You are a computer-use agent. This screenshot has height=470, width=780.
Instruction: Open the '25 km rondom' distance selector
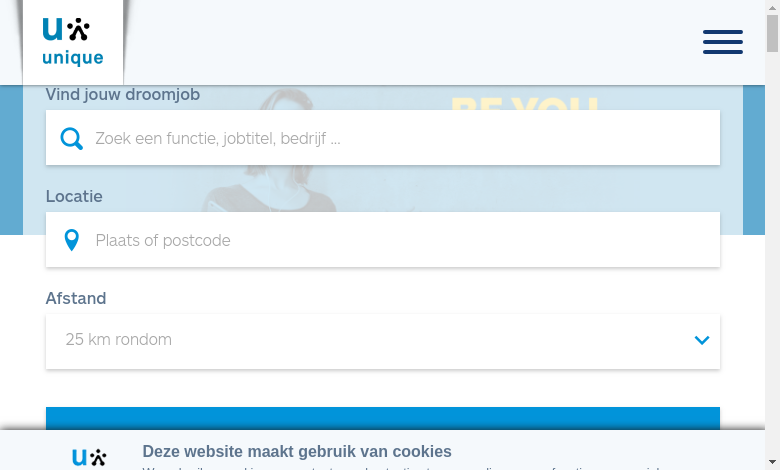(383, 341)
